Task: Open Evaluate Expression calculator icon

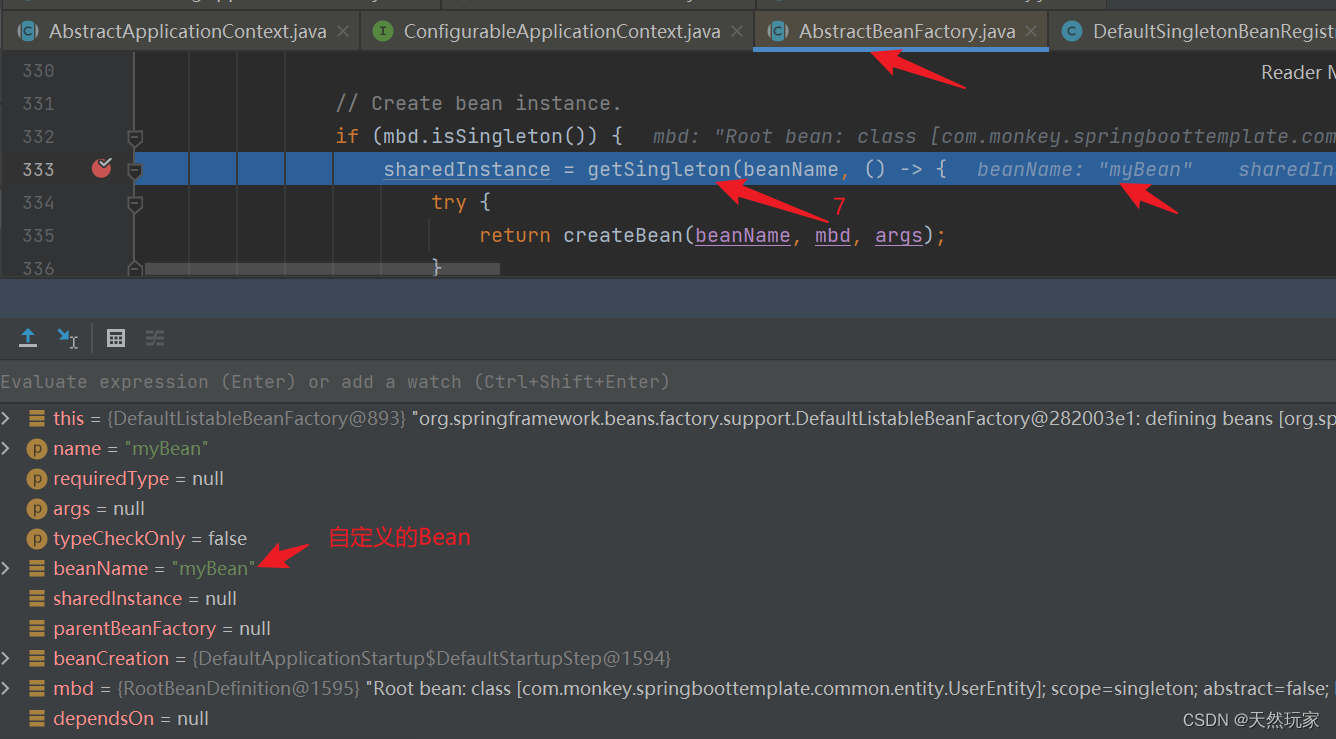Action: pyautogui.click(x=116, y=338)
